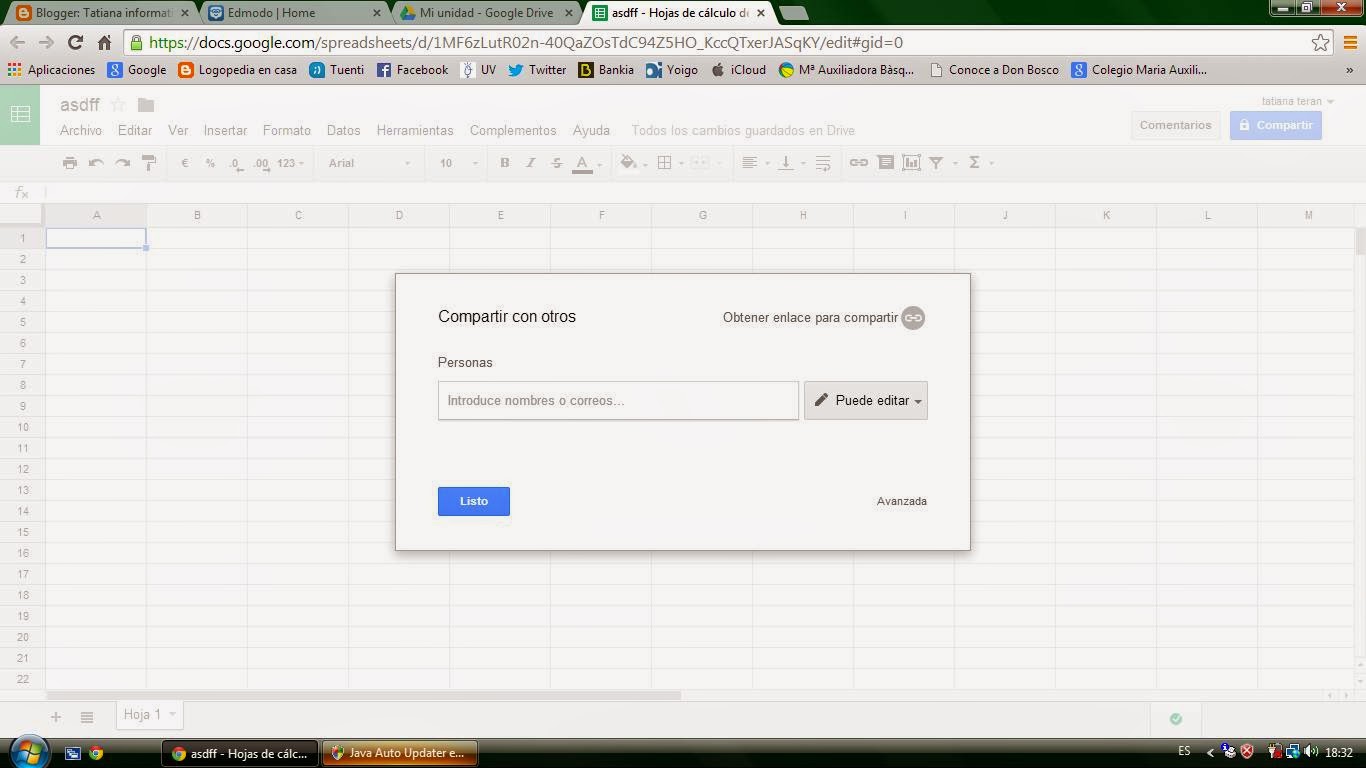Select the paint format tool

coord(148,162)
